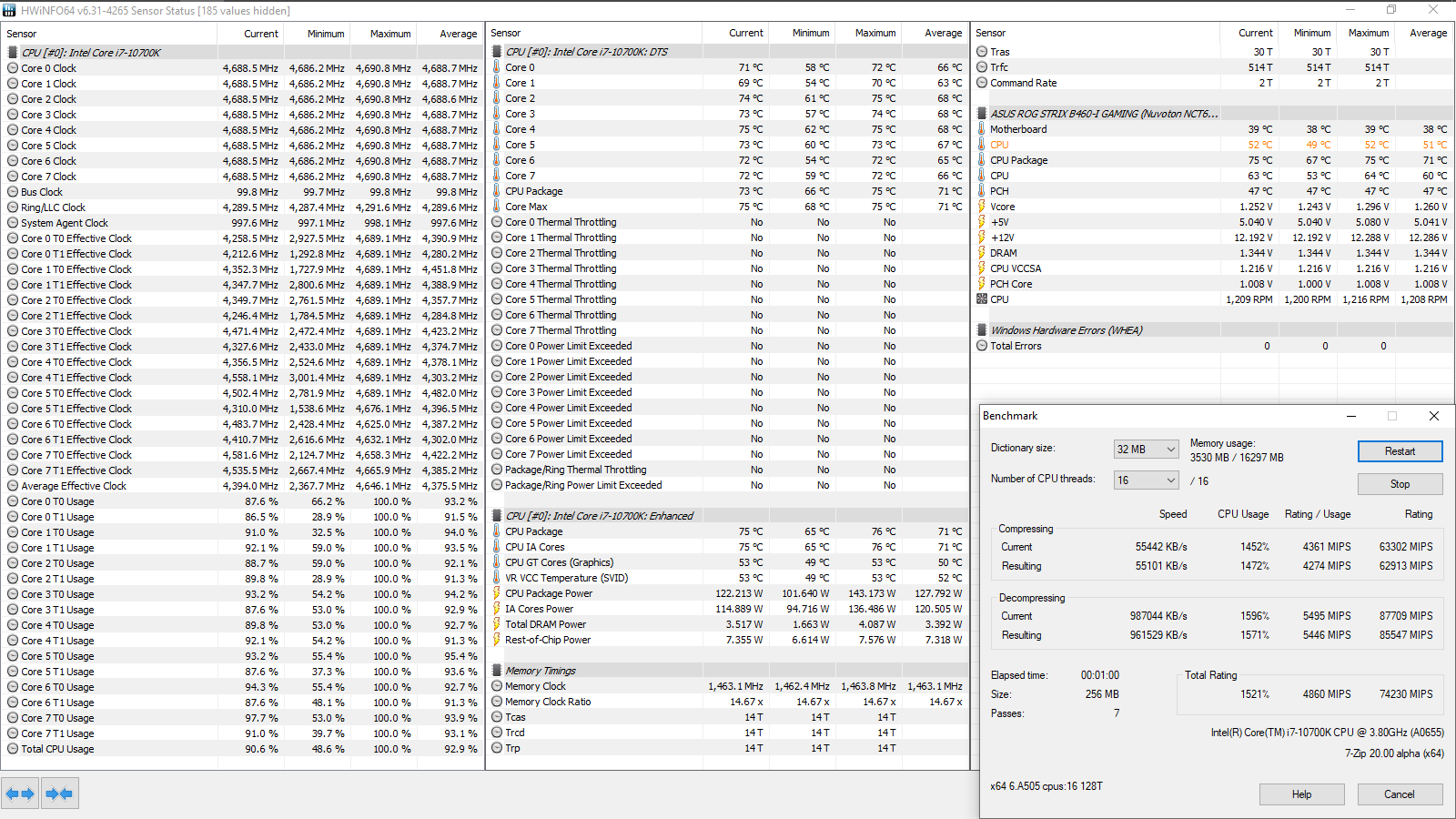Open the Dictionary size dropdown
The width and height of the screenshot is (1456, 819).
coord(1147,449)
